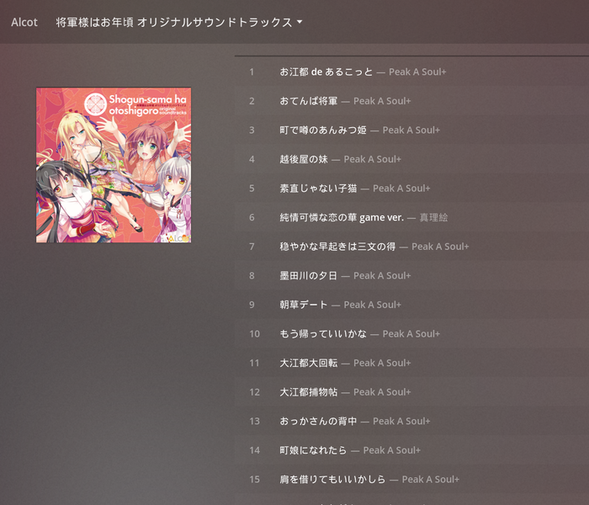Screen dimensions: 589x505
Task: Expand the album title dropdown arrow
Action: 299,22
